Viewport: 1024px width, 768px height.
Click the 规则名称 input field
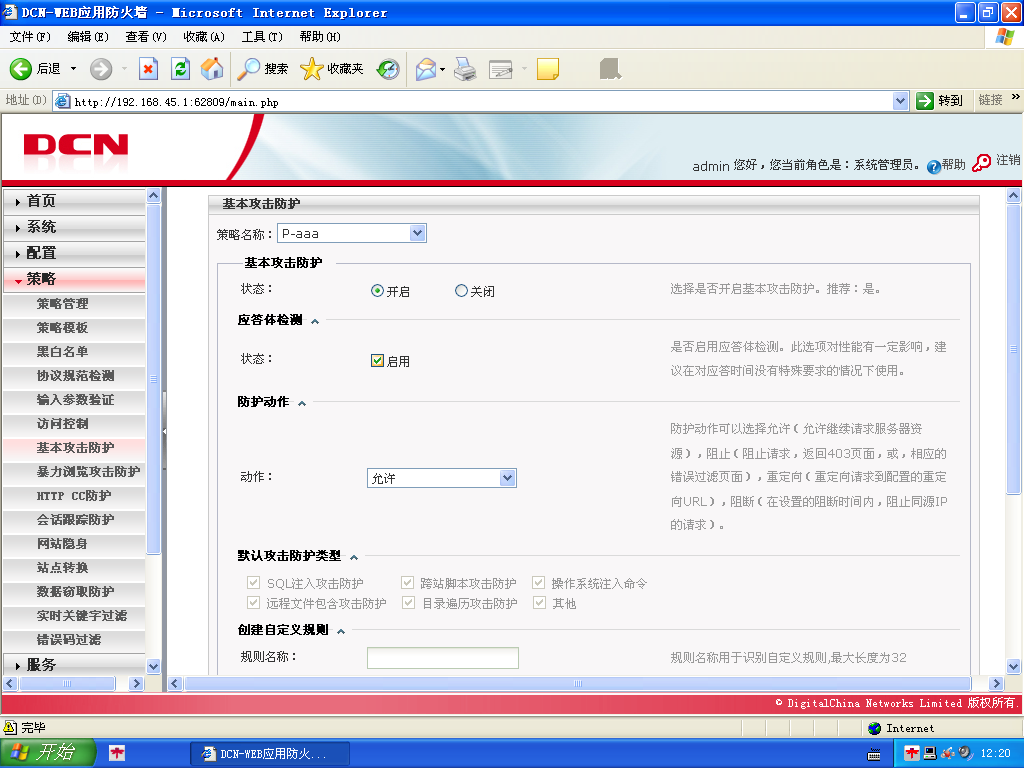443,658
